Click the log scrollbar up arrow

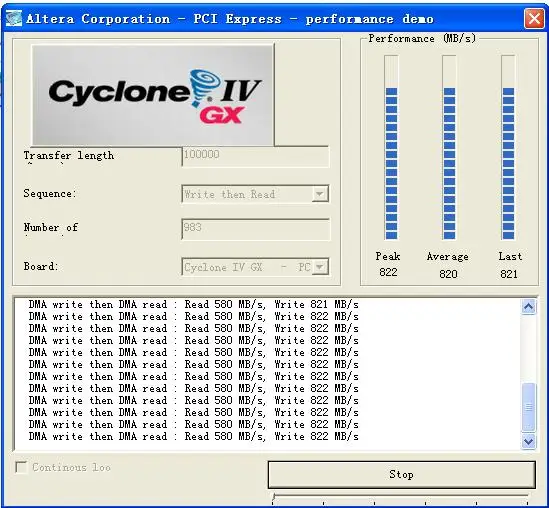tap(528, 307)
